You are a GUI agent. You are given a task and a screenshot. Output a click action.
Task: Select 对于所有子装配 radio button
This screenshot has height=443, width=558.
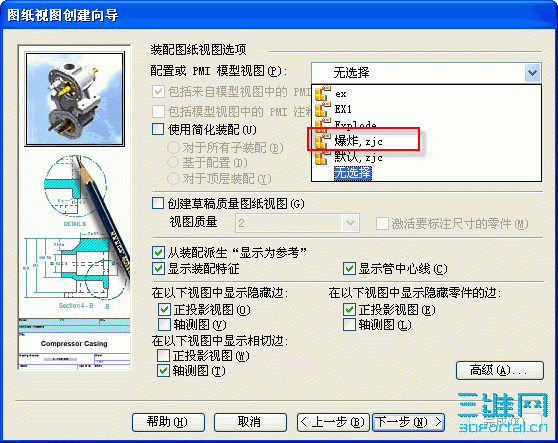(173, 147)
